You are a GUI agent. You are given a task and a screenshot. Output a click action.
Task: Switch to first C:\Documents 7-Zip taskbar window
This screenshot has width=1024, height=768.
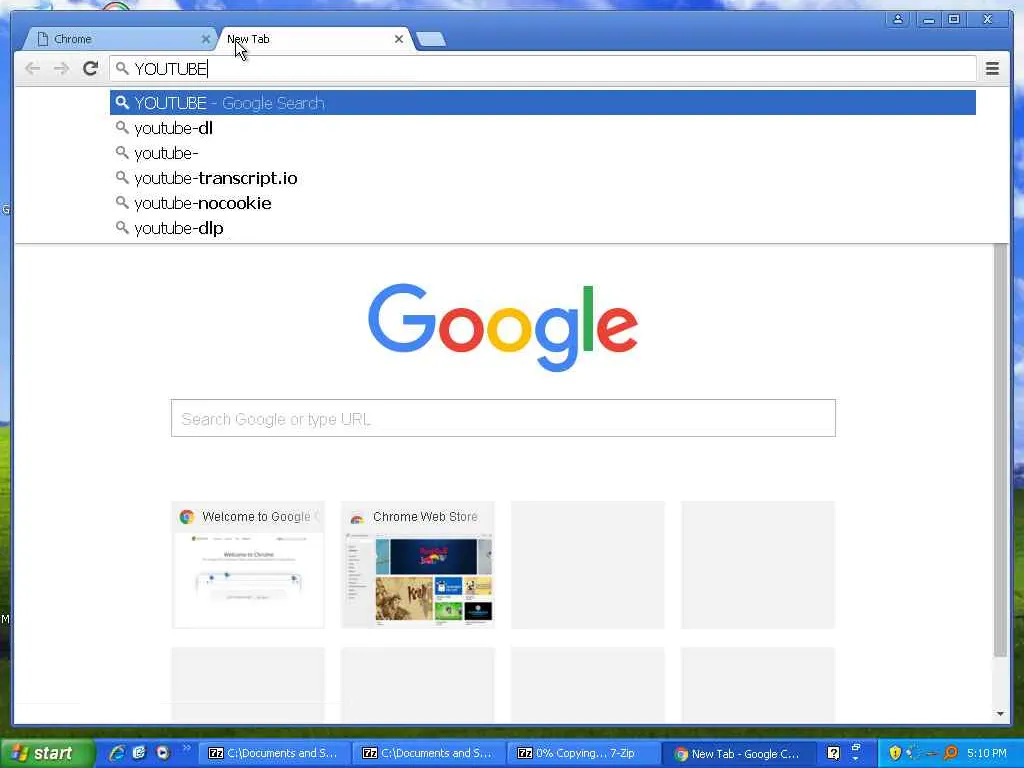(x=274, y=753)
